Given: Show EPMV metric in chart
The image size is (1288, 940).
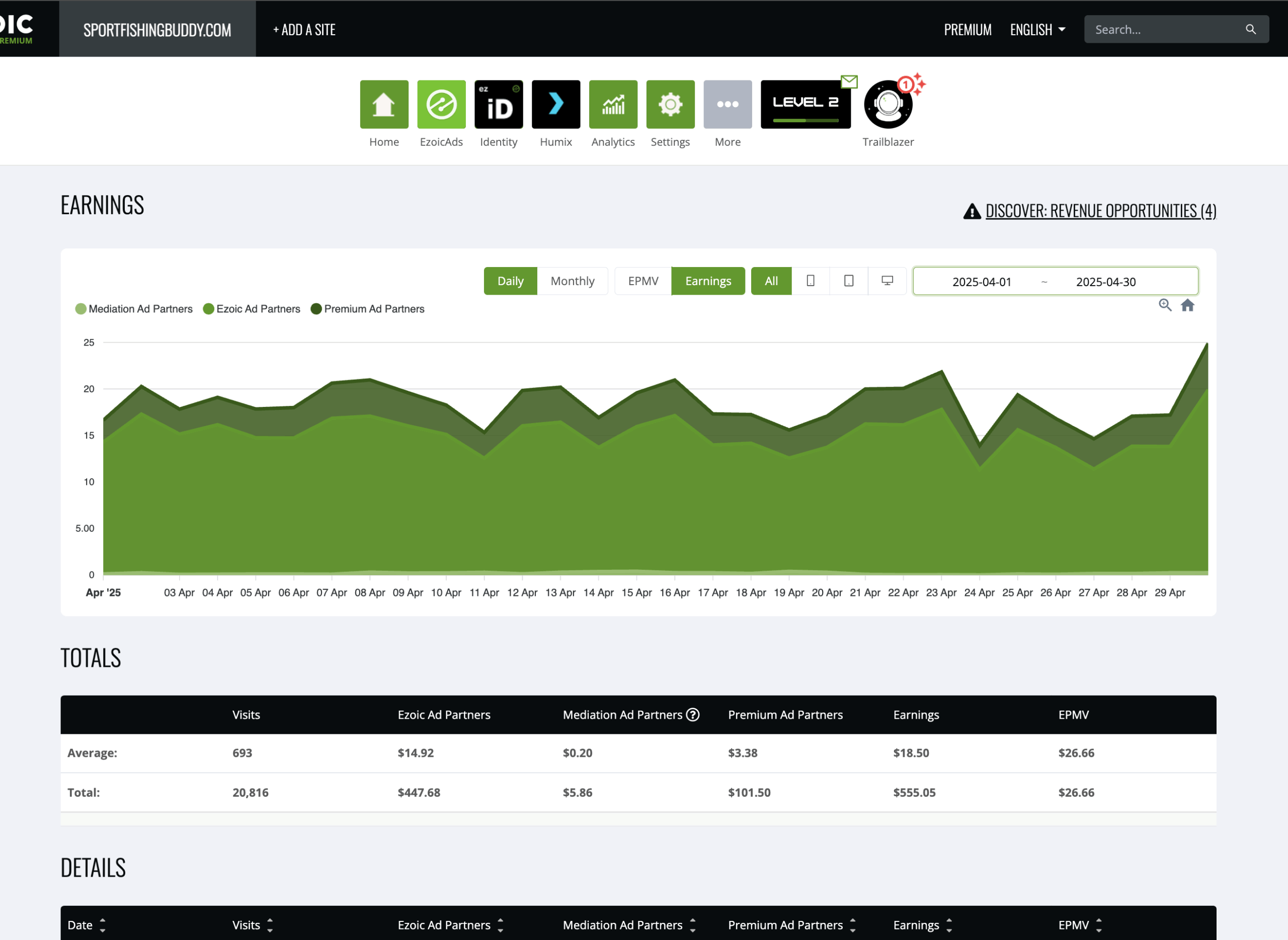Looking at the screenshot, I should tap(643, 281).
